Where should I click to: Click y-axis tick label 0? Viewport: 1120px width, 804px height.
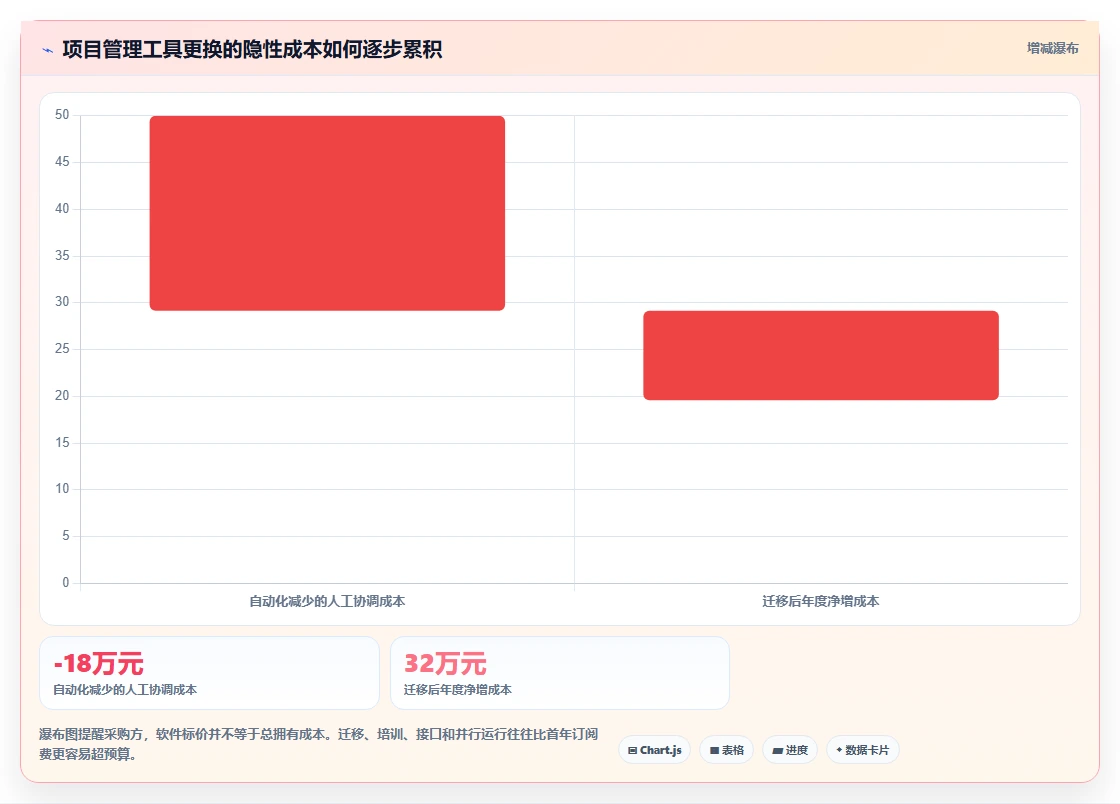66,583
